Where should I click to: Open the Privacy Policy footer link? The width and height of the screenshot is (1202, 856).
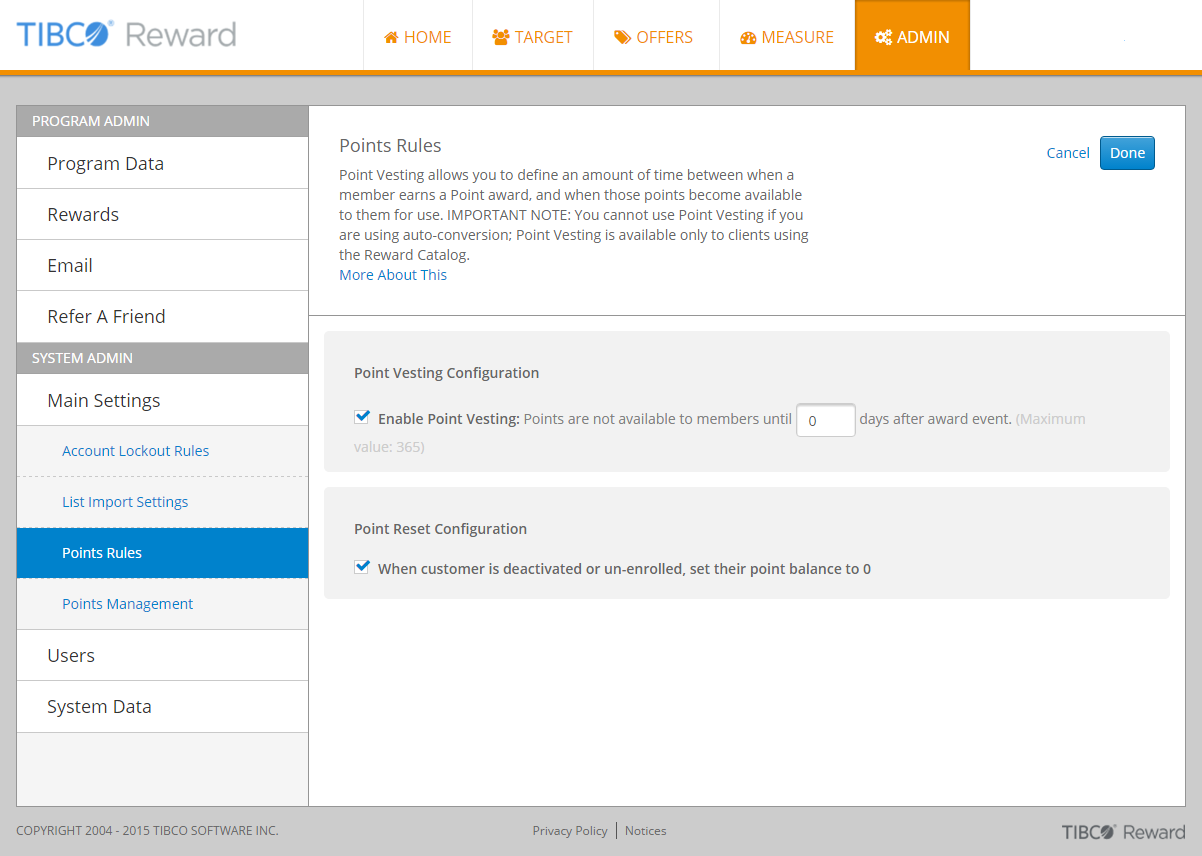tap(570, 831)
